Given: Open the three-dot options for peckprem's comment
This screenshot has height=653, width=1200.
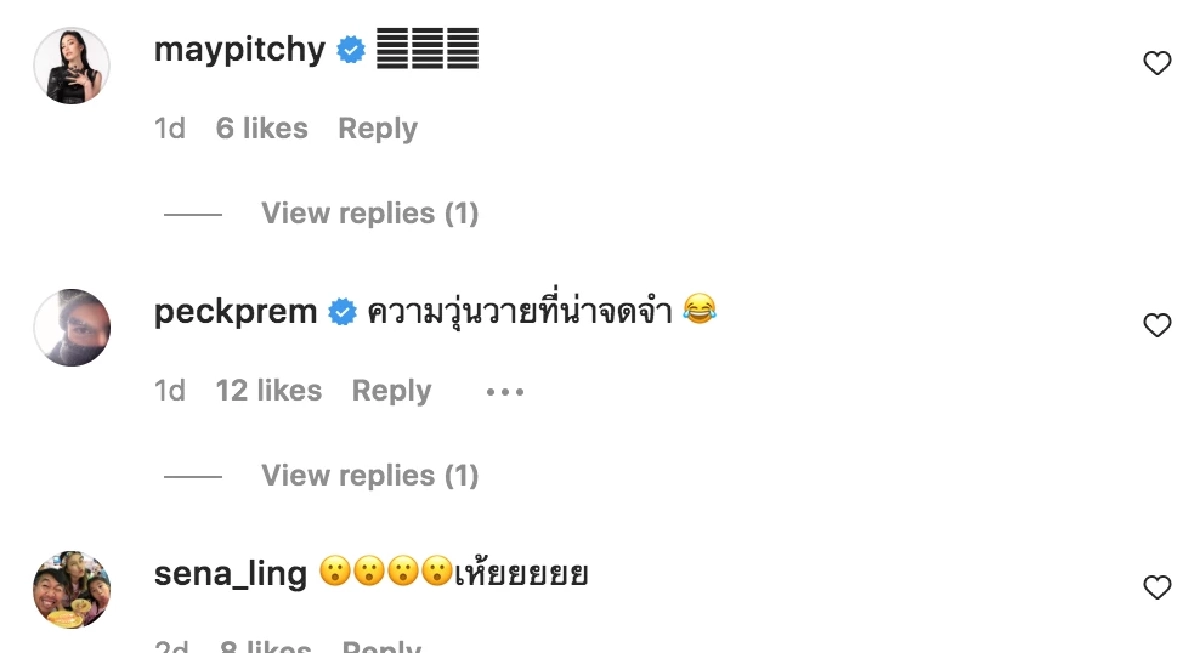Looking at the screenshot, I should point(503,391).
